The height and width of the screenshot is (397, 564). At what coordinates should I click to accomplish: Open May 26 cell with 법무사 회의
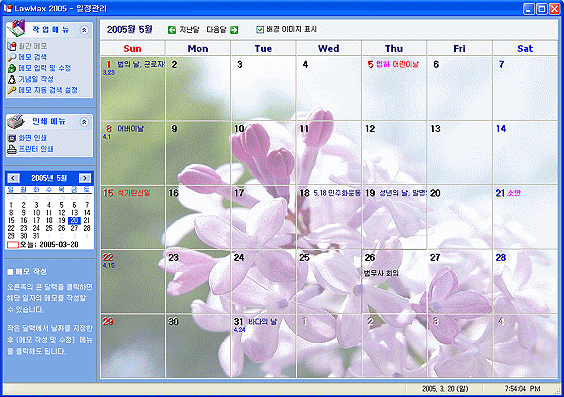(x=394, y=281)
